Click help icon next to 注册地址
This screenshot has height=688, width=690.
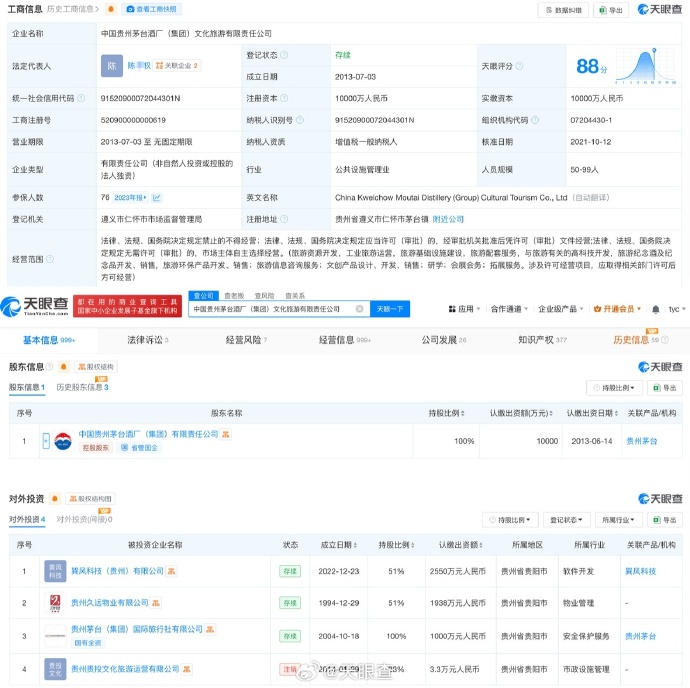tap(284, 219)
